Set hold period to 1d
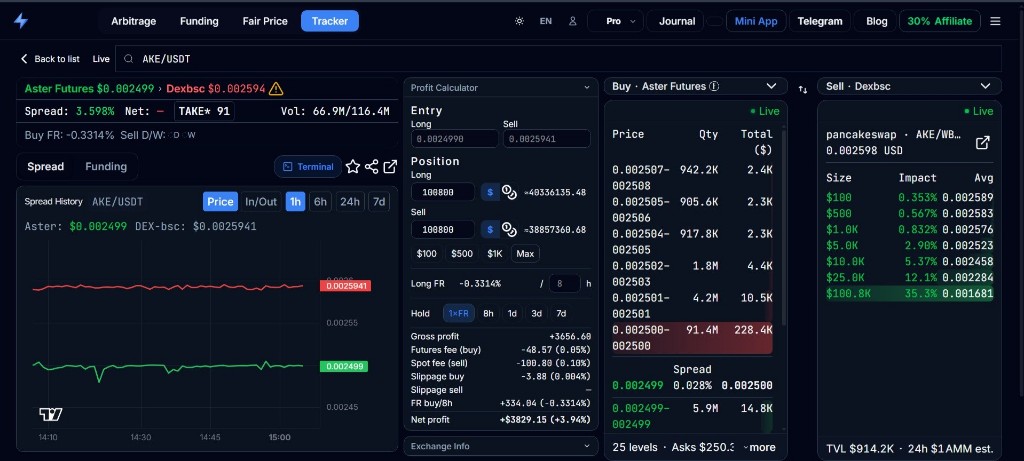1024x461 pixels. coord(513,313)
